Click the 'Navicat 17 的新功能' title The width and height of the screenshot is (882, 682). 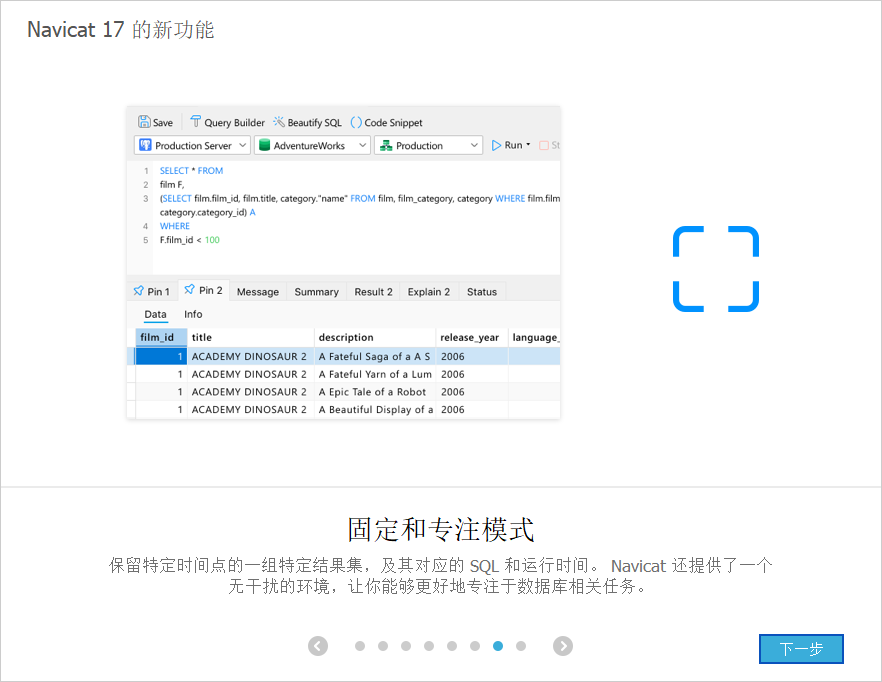point(120,29)
